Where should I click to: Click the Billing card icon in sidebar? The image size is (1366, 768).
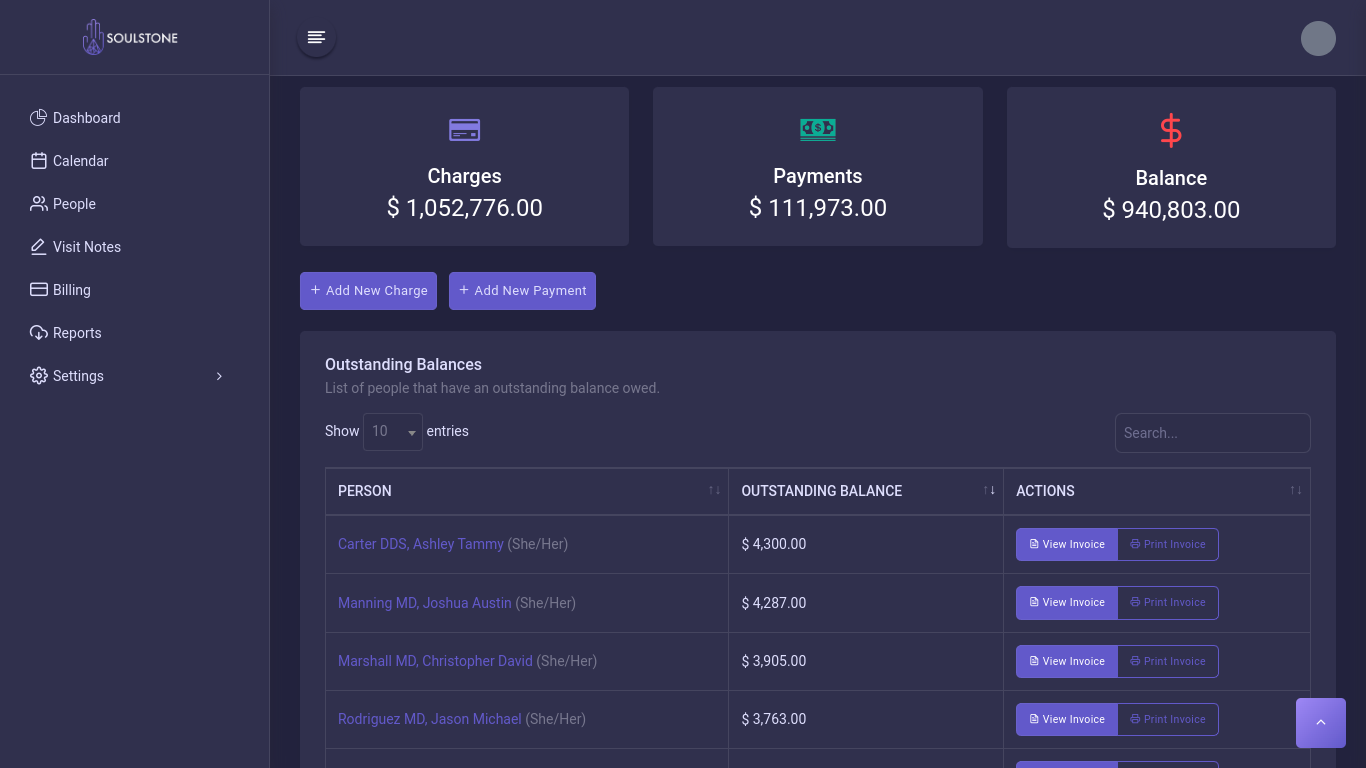[39, 290]
